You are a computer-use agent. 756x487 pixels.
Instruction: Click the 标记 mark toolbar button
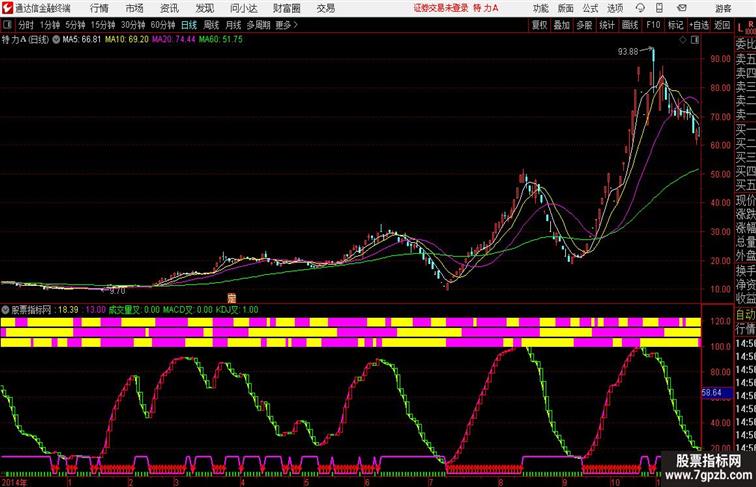click(x=675, y=25)
